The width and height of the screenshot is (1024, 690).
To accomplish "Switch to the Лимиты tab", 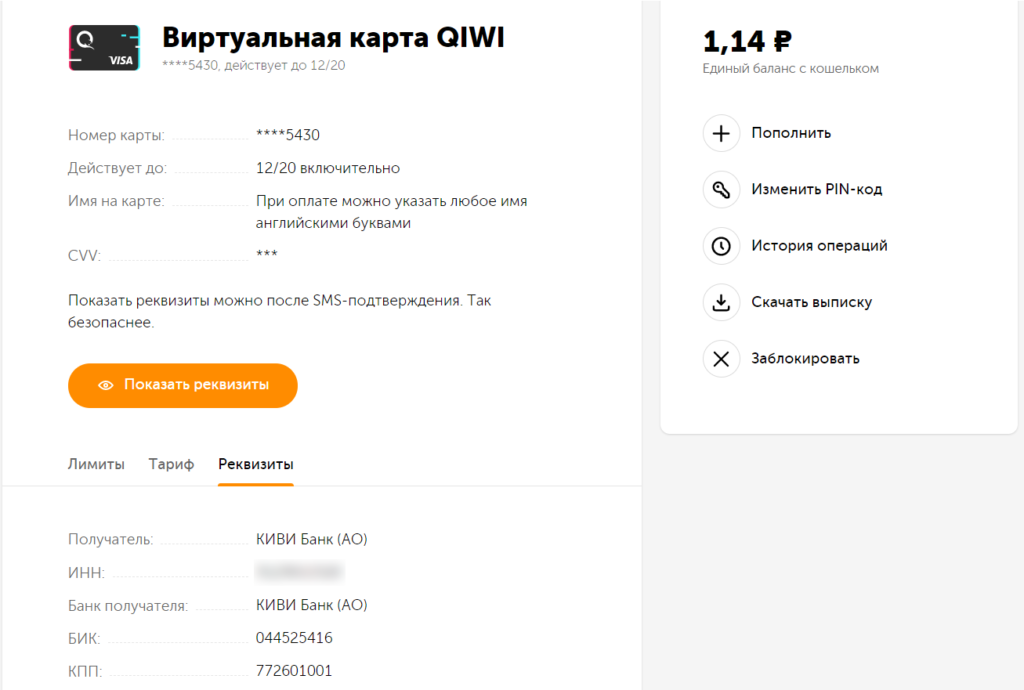I will [96, 464].
